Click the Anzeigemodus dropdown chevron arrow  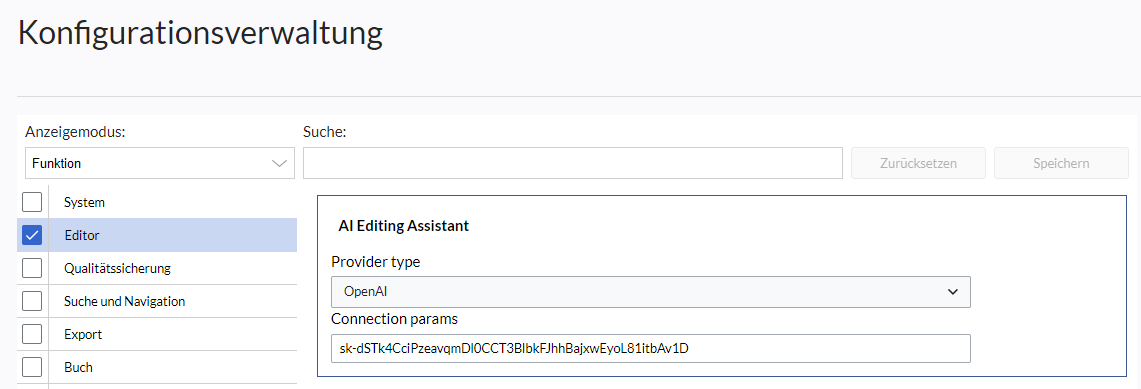click(279, 163)
